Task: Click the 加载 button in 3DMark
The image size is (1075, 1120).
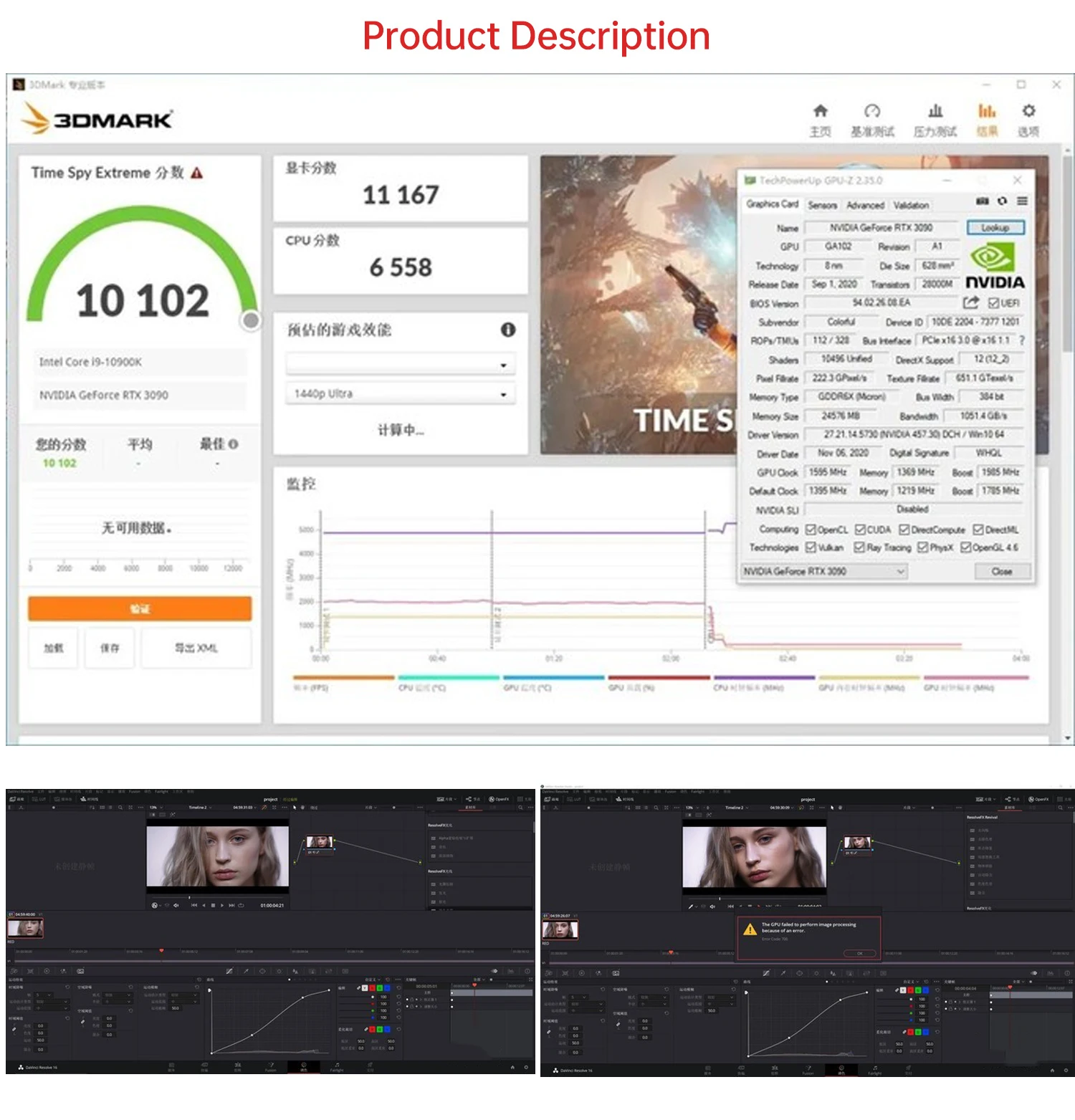Action: click(53, 648)
